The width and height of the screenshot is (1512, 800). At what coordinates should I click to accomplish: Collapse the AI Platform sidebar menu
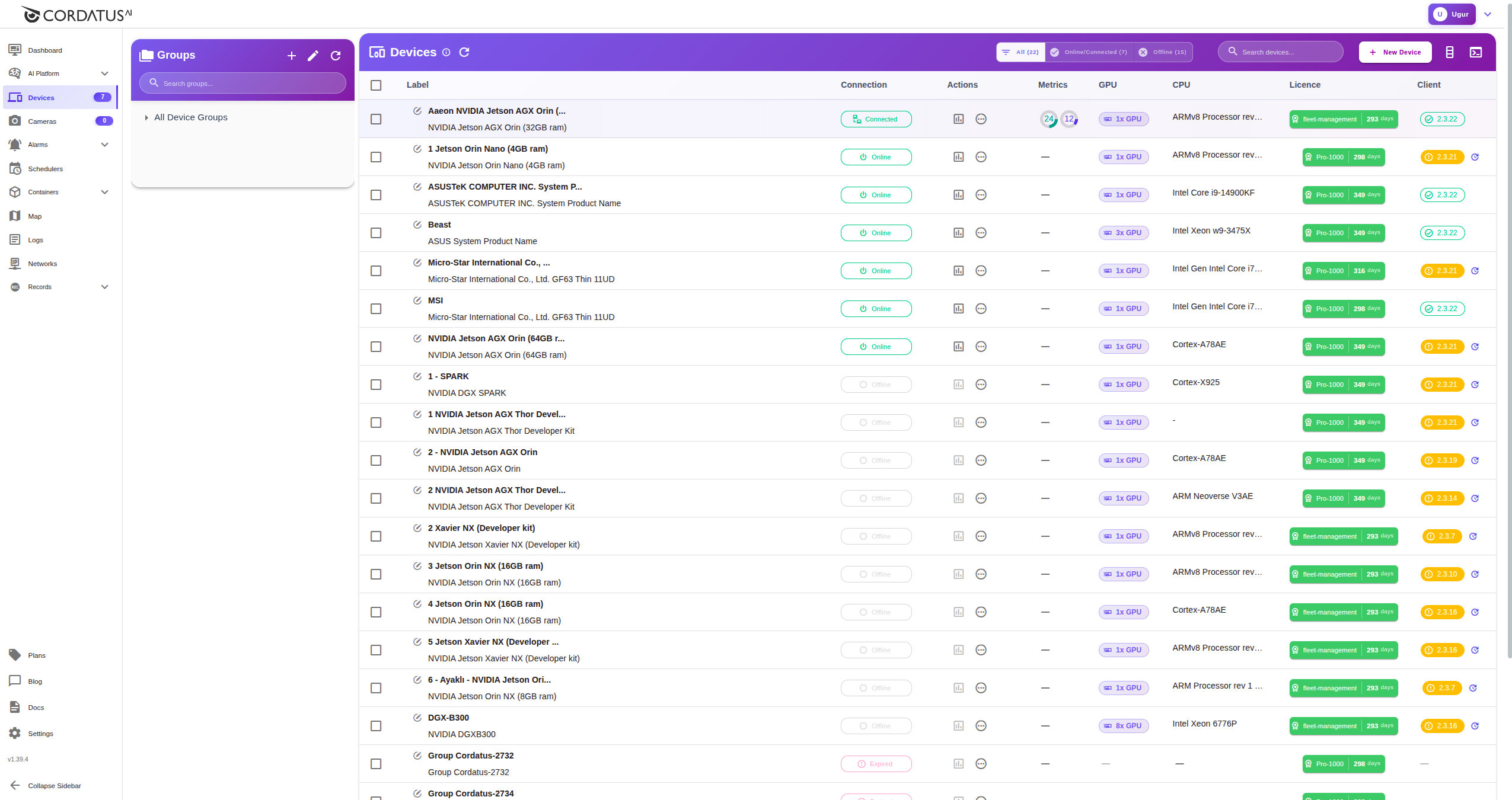104,73
